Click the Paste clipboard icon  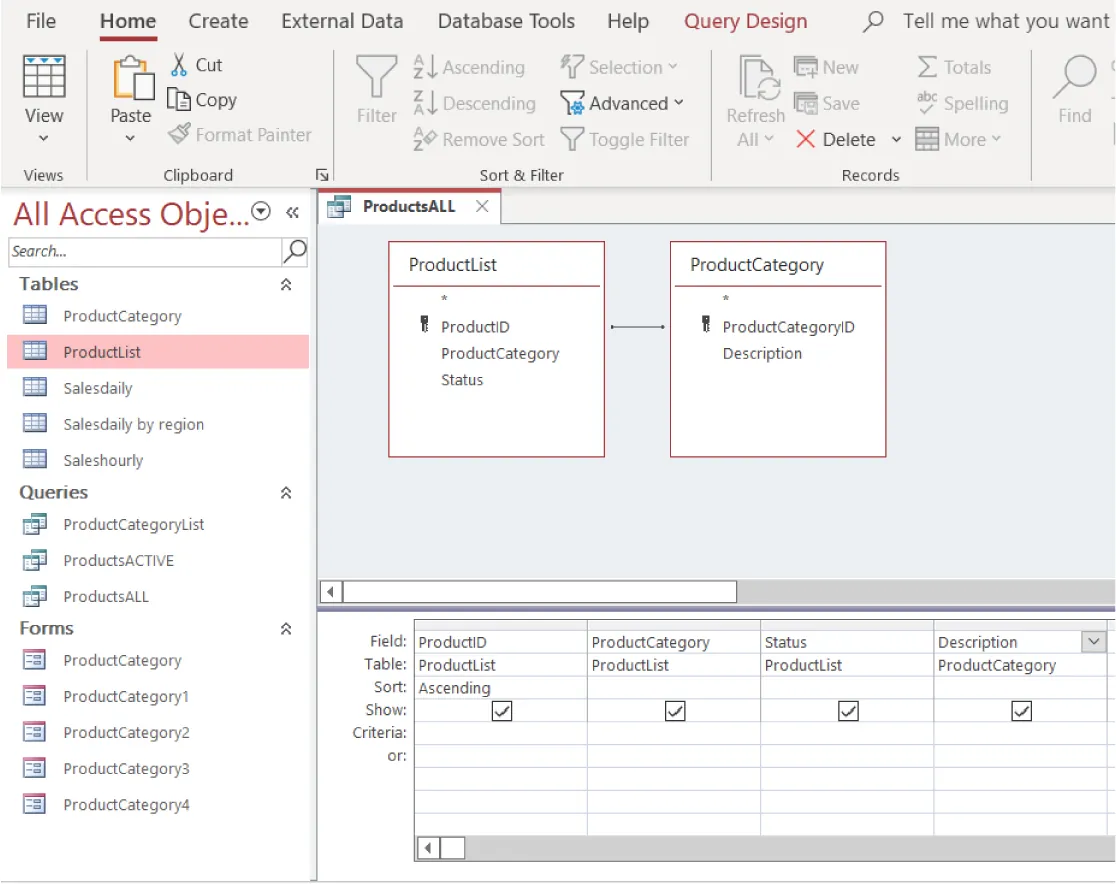pyautogui.click(x=130, y=78)
